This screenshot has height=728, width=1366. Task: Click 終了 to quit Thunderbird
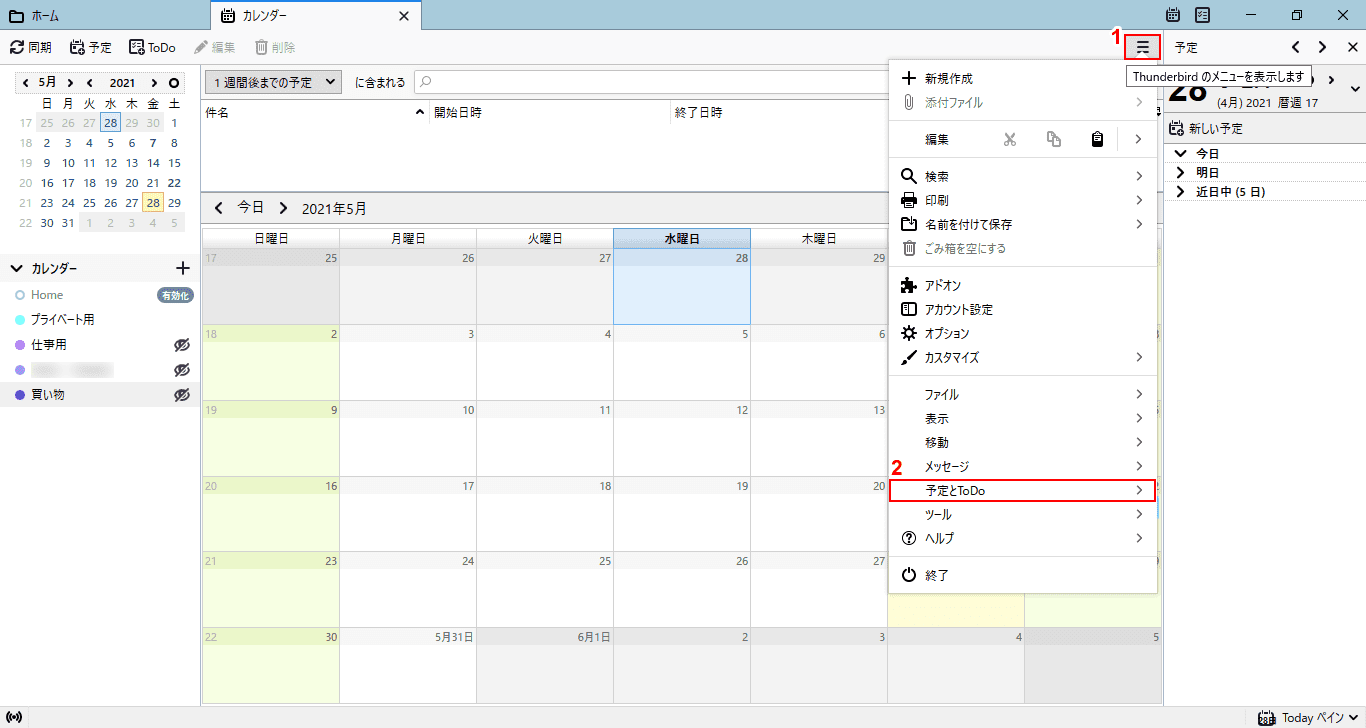tap(1023, 575)
